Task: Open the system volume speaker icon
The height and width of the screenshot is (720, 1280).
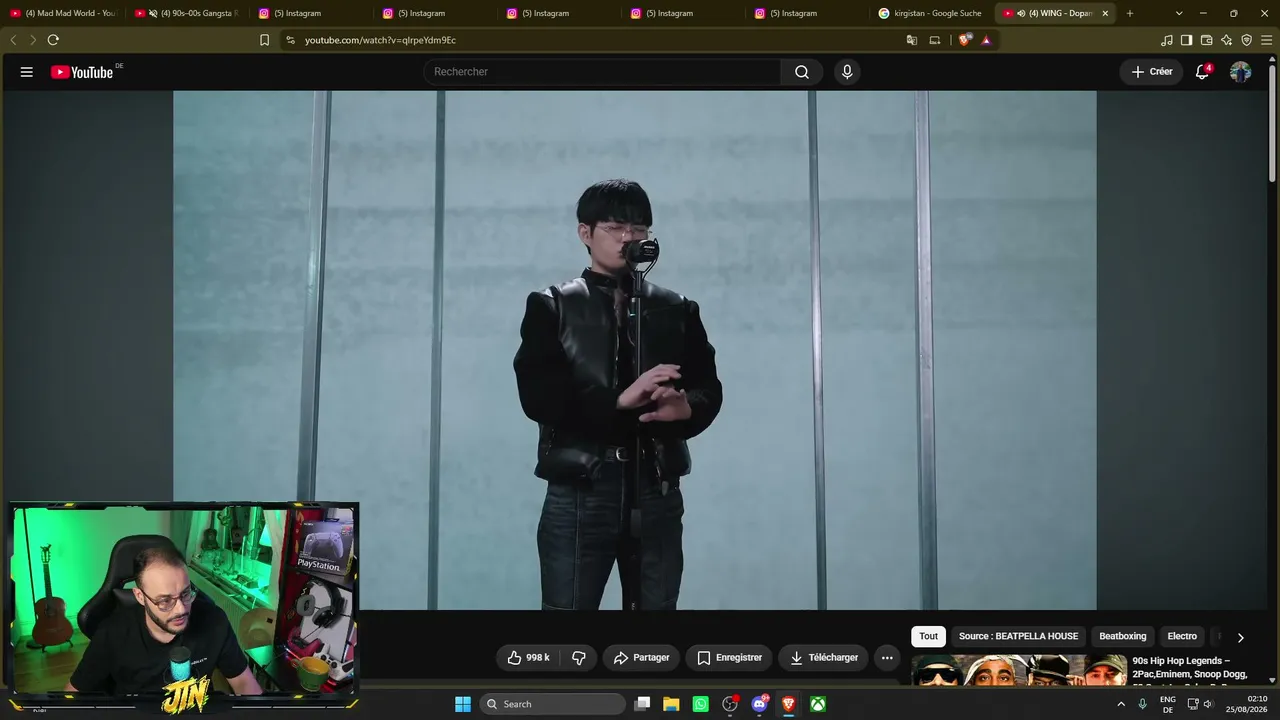Action: point(1208,704)
